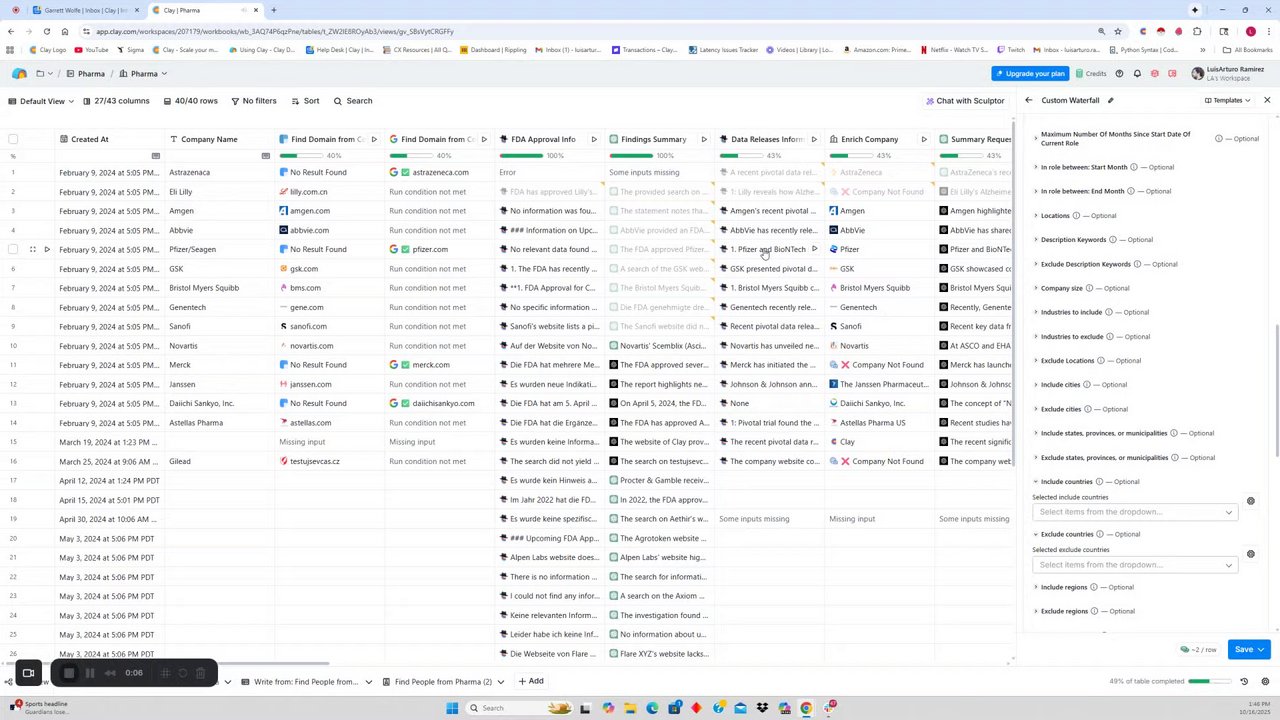Click the settings icon beside include countries dropdown

tap(1250, 501)
